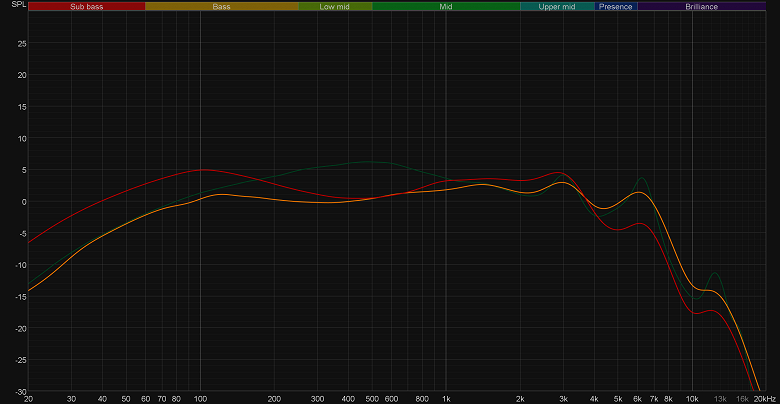780x404 pixels.
Task: Click the 0 dB label on SPL axis
Action: pos(24,202)
